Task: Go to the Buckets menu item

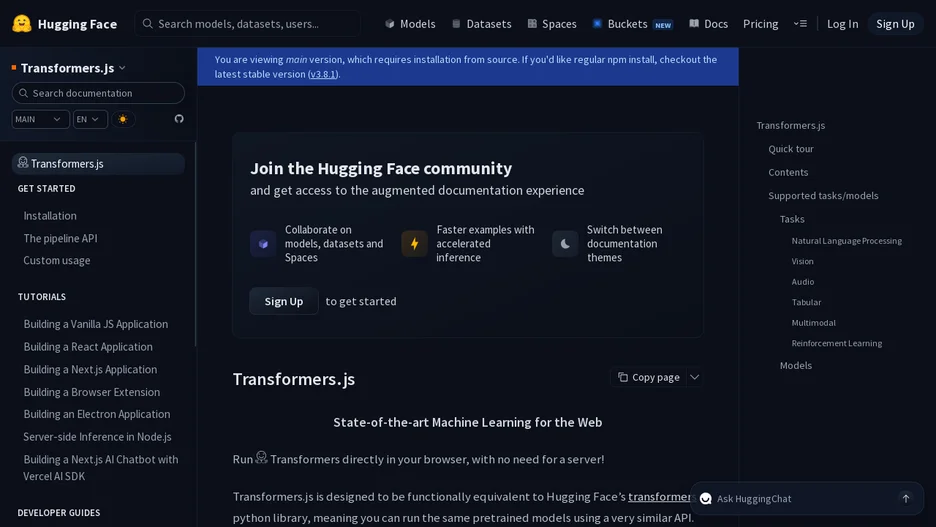Action: pos(632,24)
